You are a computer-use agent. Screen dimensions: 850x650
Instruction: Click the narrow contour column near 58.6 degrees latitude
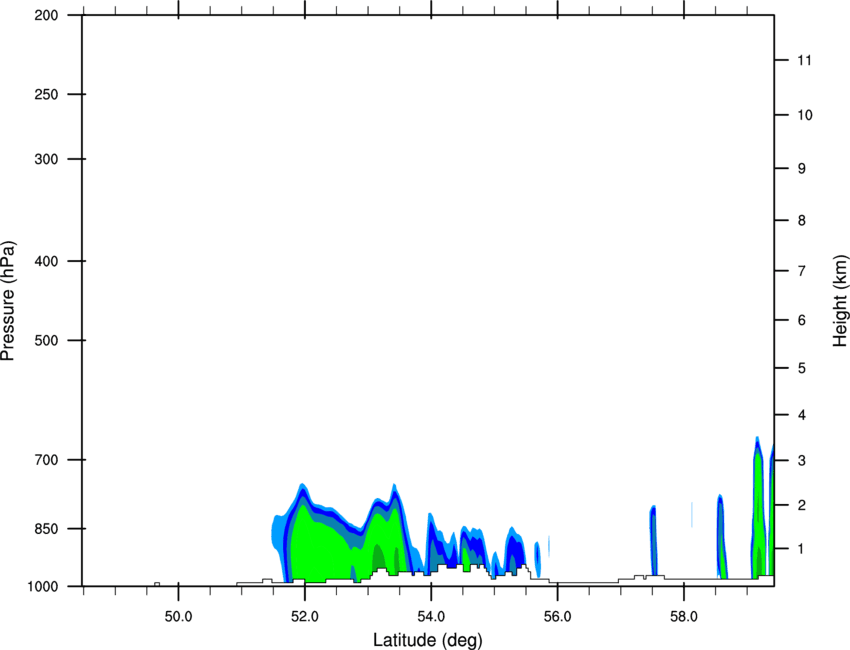(722, 537)
